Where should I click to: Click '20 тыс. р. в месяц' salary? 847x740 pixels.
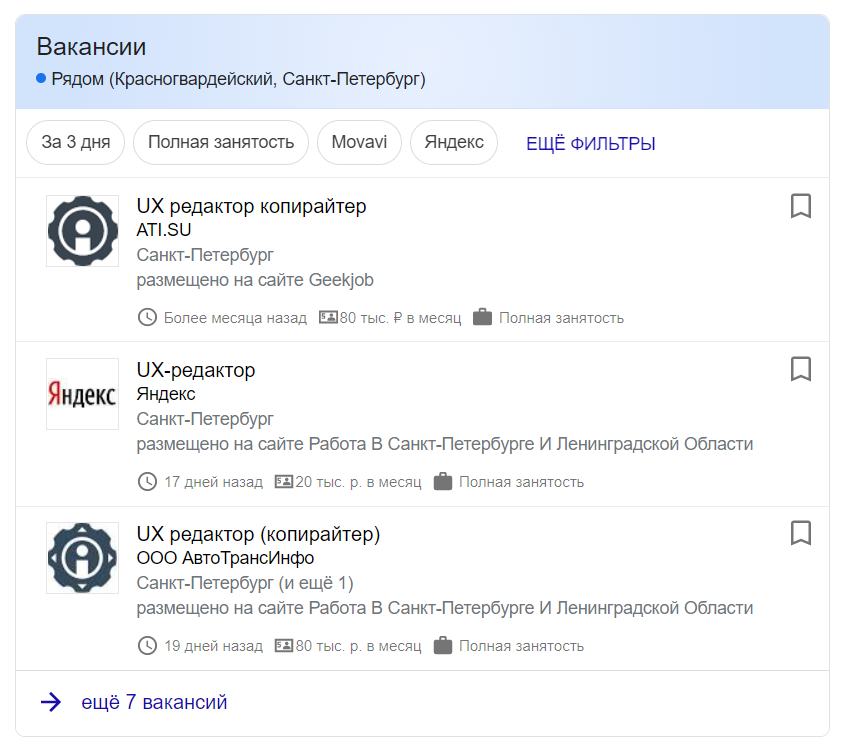(x=358, y=482)
